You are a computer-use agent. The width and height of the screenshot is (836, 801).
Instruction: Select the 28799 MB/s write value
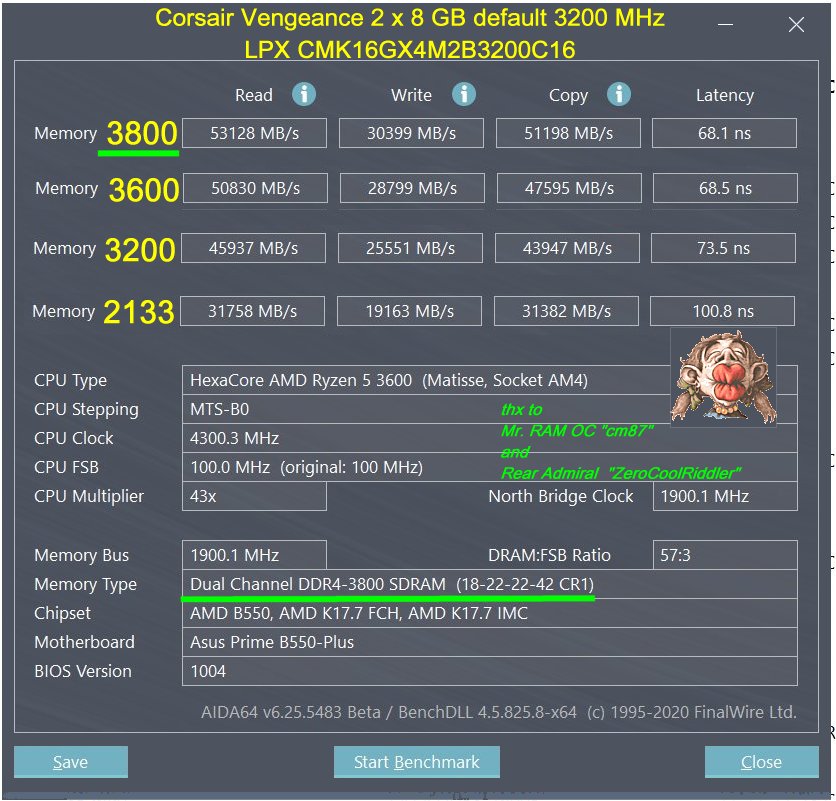coord(412,188)
